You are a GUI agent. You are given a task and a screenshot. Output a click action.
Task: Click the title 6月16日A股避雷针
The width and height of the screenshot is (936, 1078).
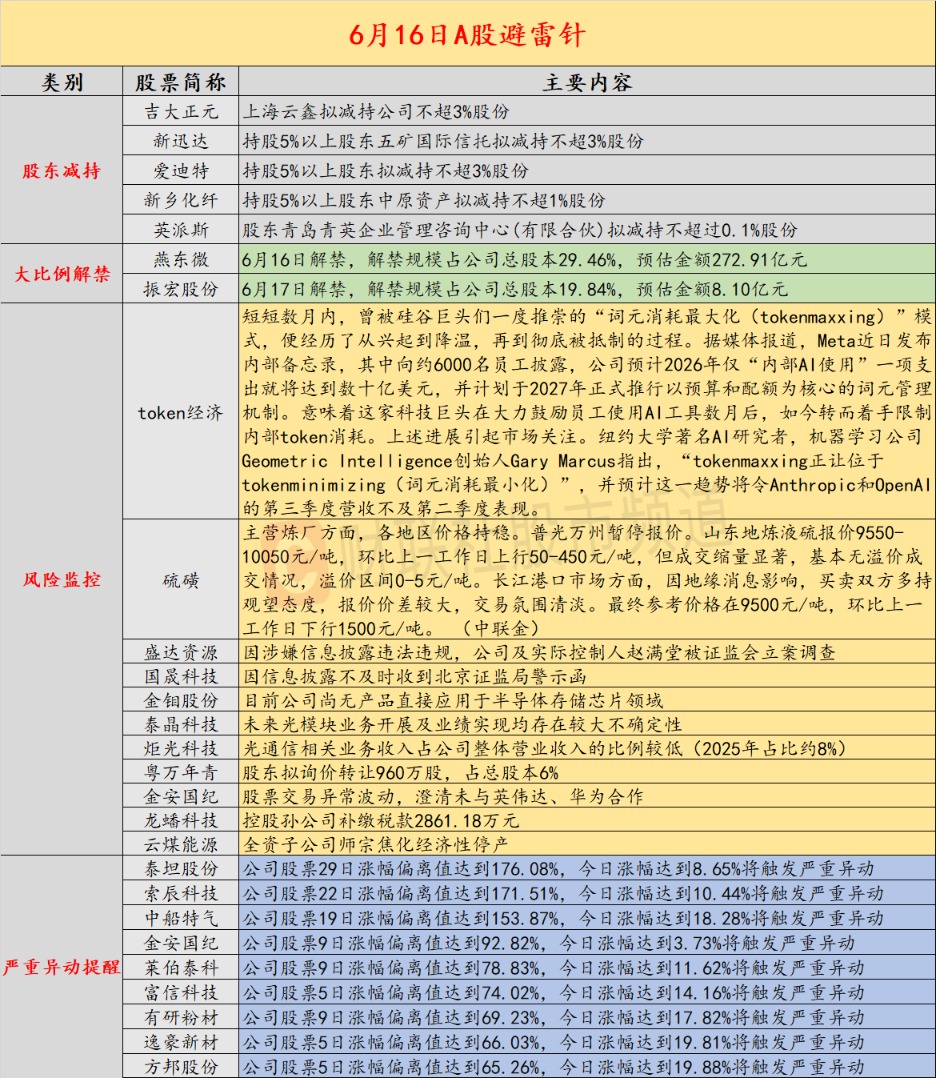[x=467, y=34]
